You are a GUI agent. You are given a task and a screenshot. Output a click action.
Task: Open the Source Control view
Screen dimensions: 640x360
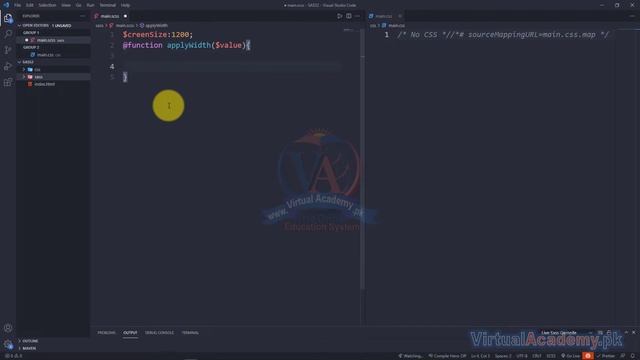(x=8, y=50)
